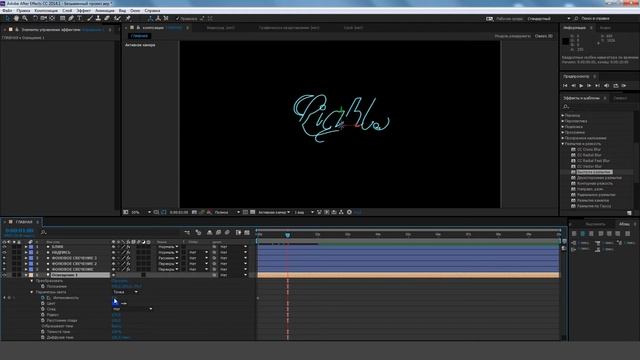This screenshot has height=360, width=640.
Task: Click the light Цвет color swatch
Action: point(115,303)
